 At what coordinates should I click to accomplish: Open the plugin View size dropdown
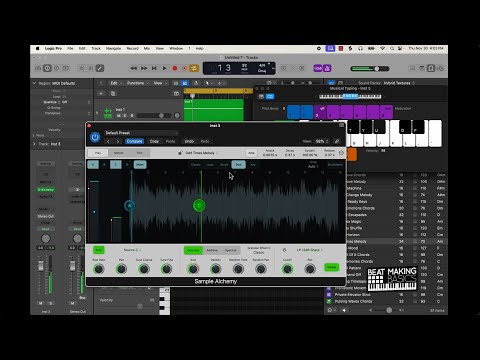coord(322,141)
